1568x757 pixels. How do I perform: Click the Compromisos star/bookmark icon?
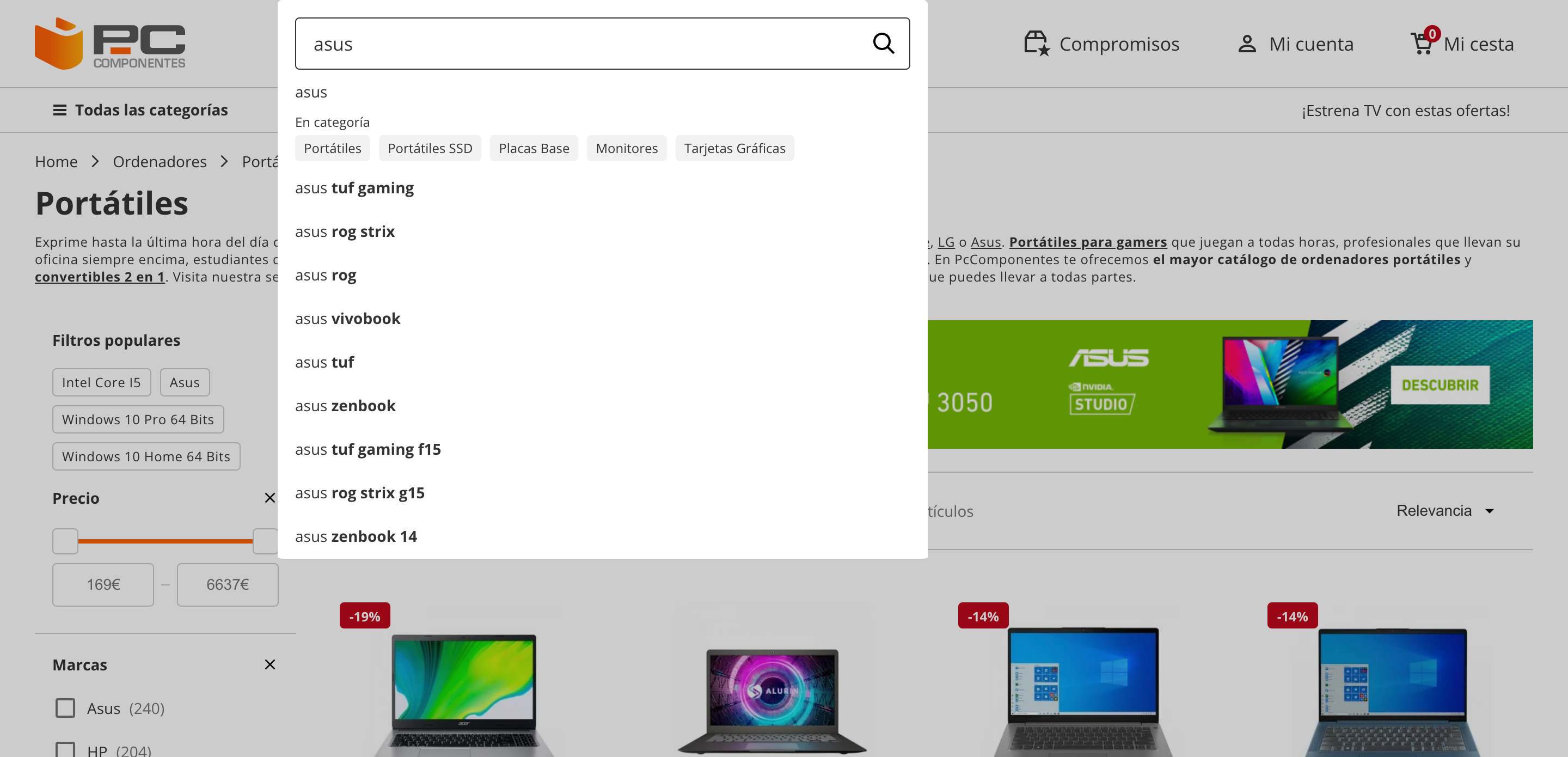(x=1036, y=44)
